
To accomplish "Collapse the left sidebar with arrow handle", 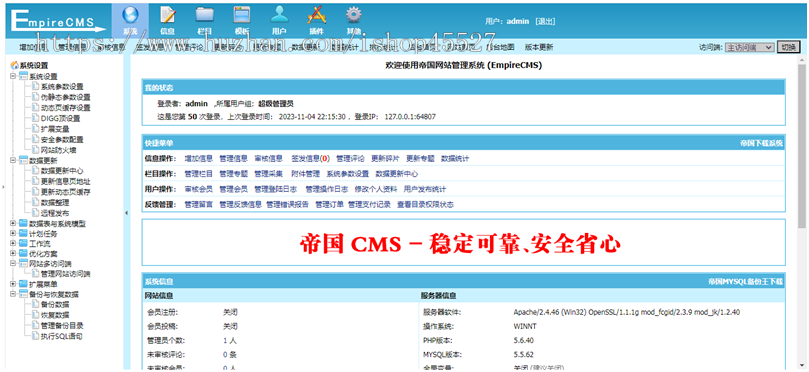I will (126, 213).
